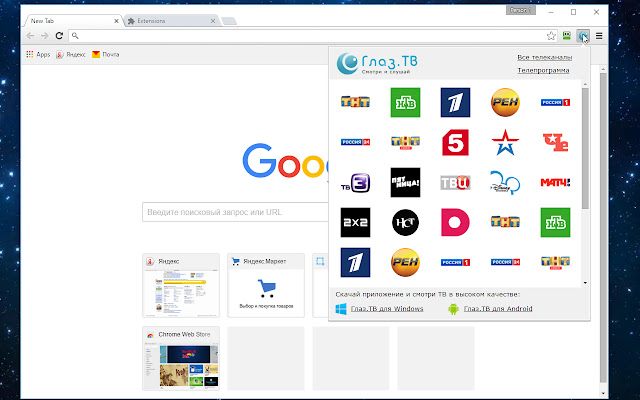Open the Apps bookmarks shortcut
The width and height of the screenshot is (640, 400).
click(38, 54)
